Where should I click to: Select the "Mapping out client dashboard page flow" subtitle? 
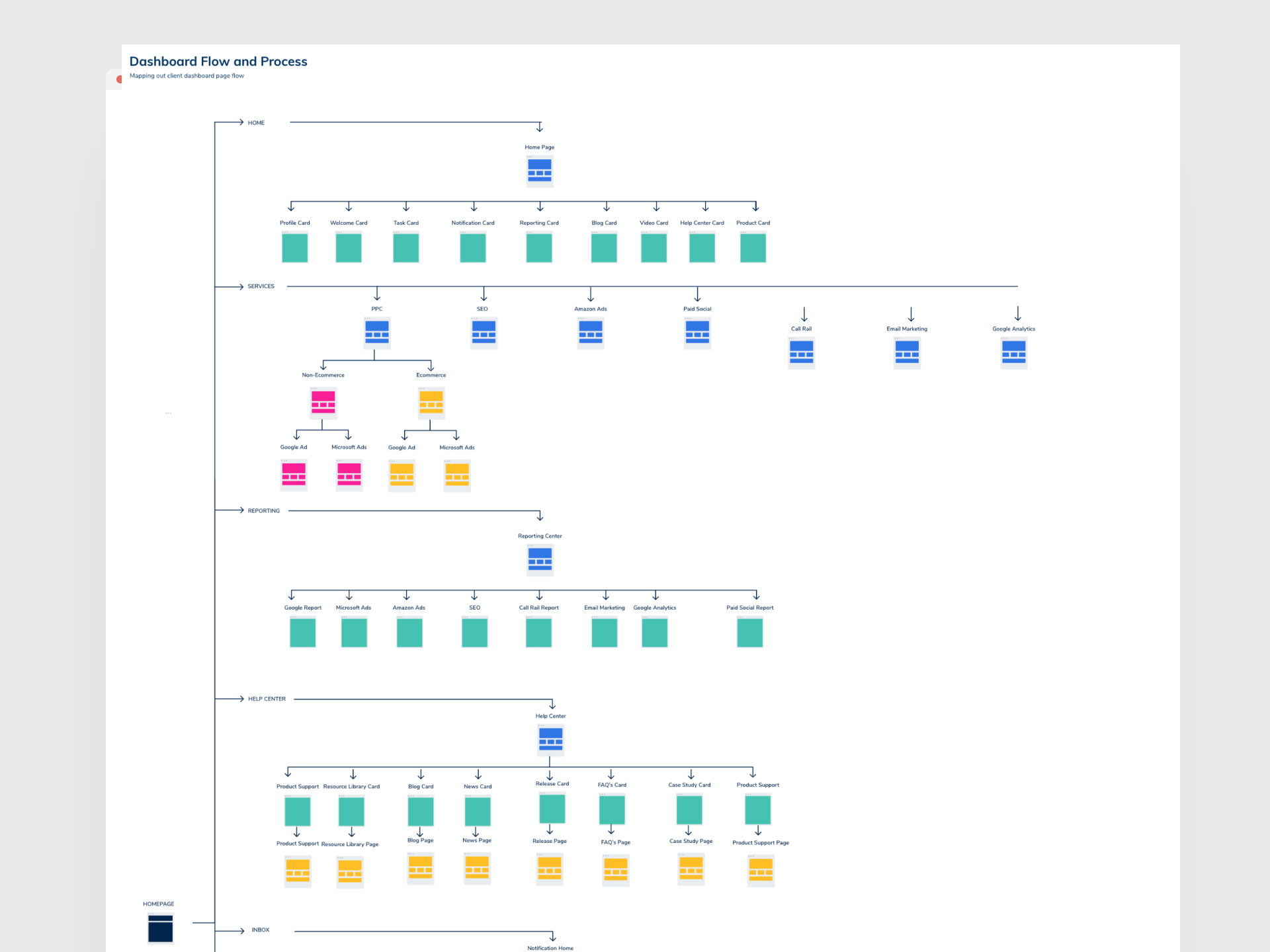click(187, 76)
